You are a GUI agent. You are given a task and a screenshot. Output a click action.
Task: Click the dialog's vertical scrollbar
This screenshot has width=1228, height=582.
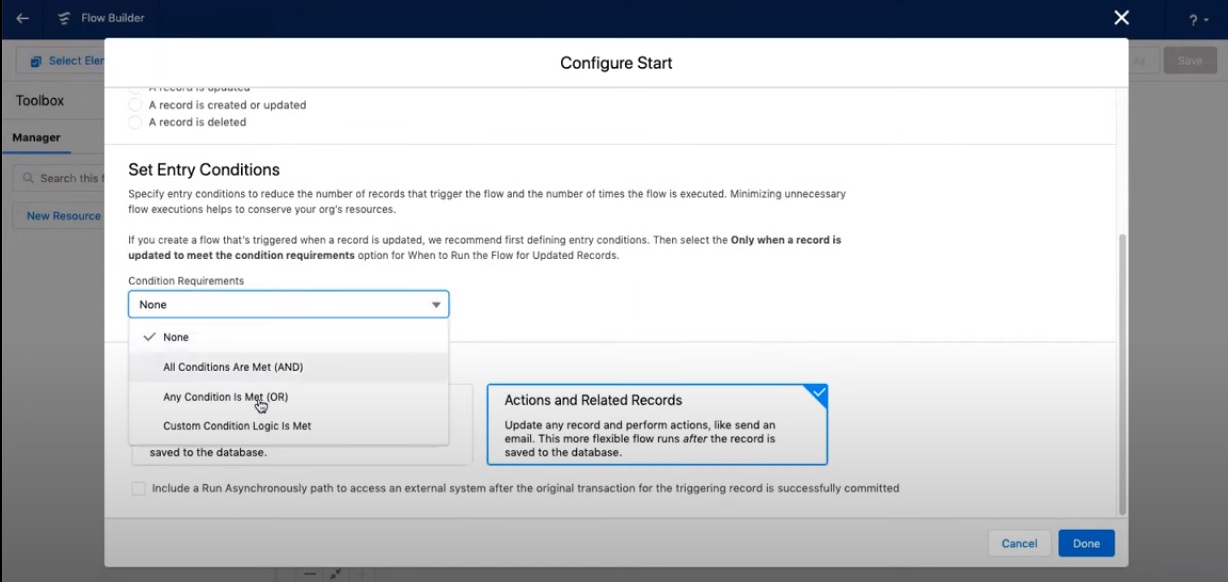click(1121, 375)
